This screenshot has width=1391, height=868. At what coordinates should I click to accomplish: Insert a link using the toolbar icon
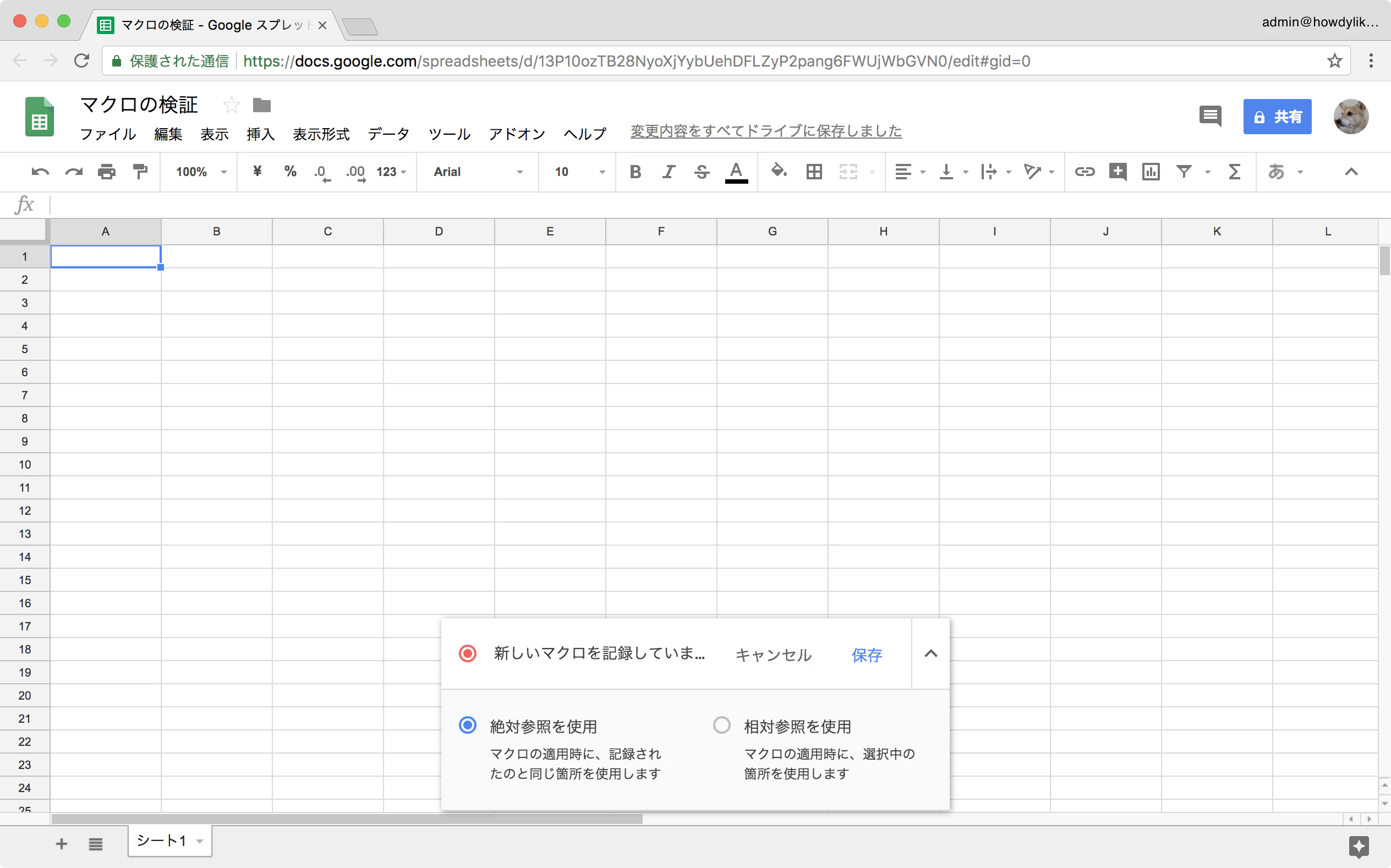1085,172
